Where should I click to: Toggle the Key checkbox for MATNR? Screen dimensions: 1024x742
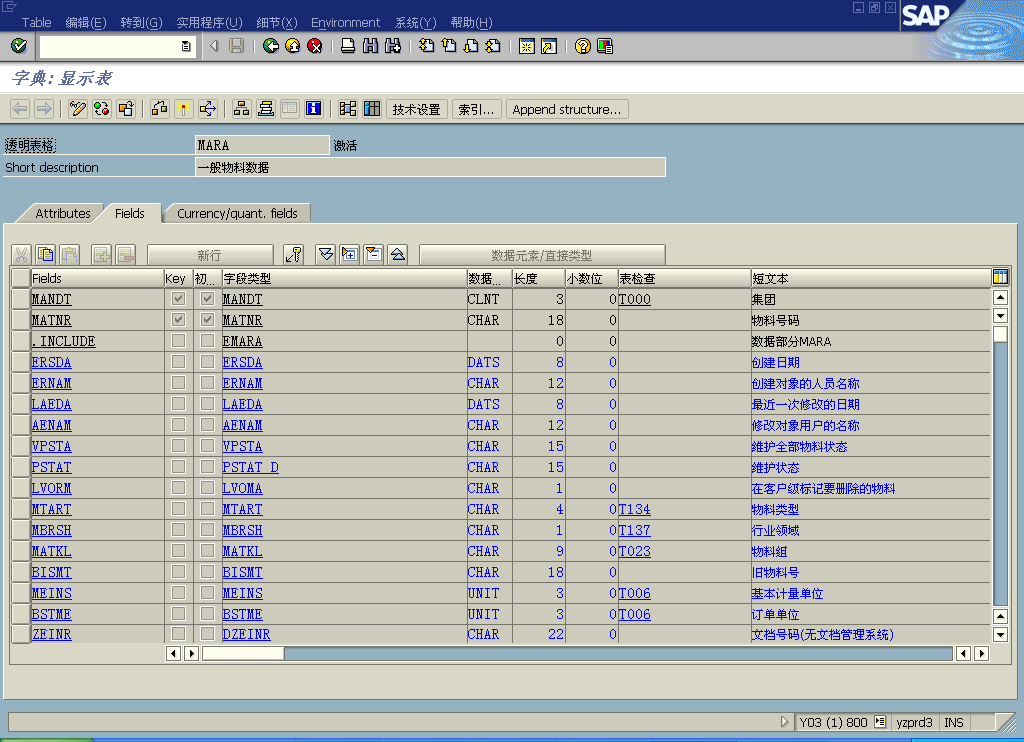tap(178, 319)
